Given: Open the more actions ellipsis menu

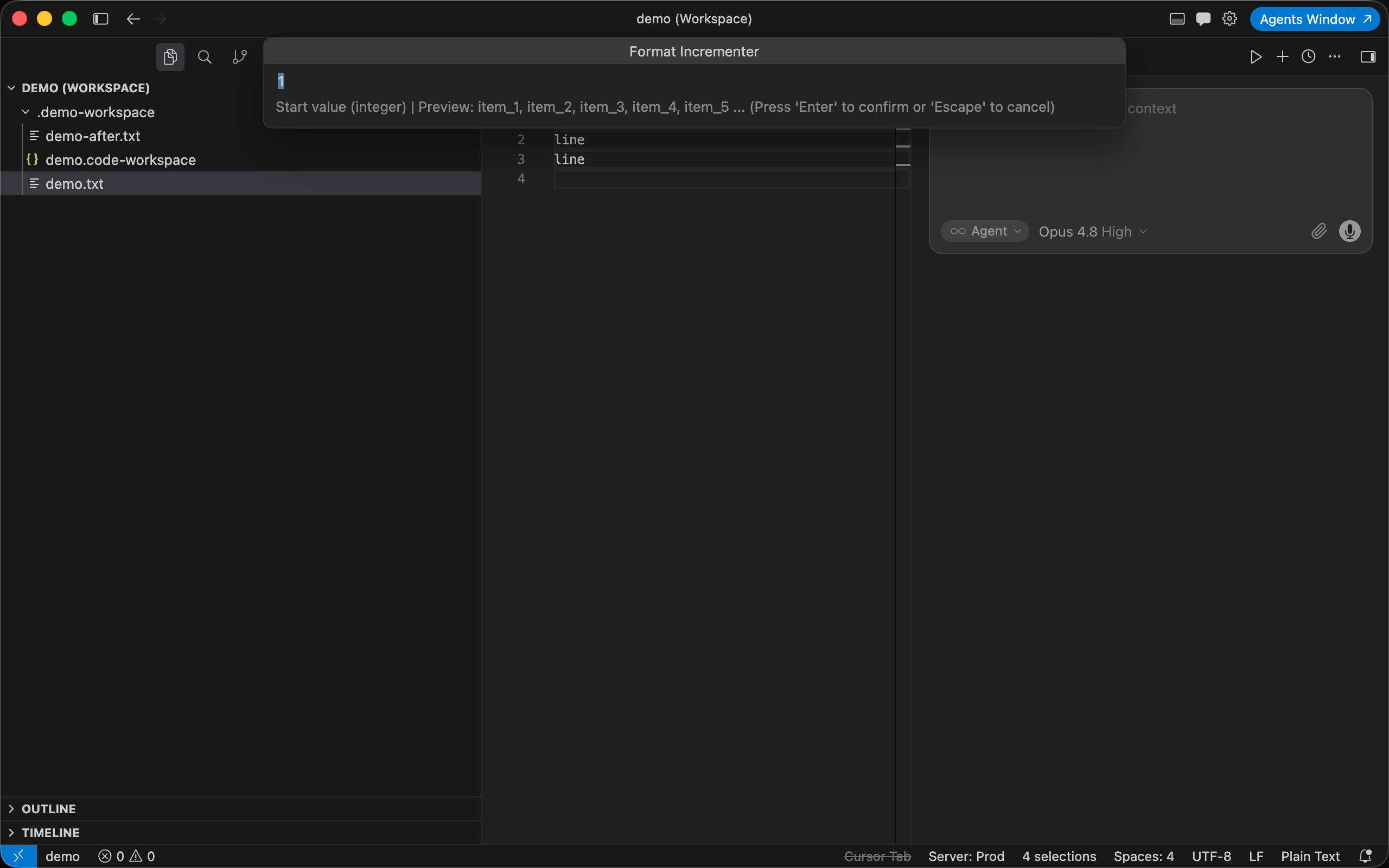Looking at the screenshot, I should (x=1335, y=57).
